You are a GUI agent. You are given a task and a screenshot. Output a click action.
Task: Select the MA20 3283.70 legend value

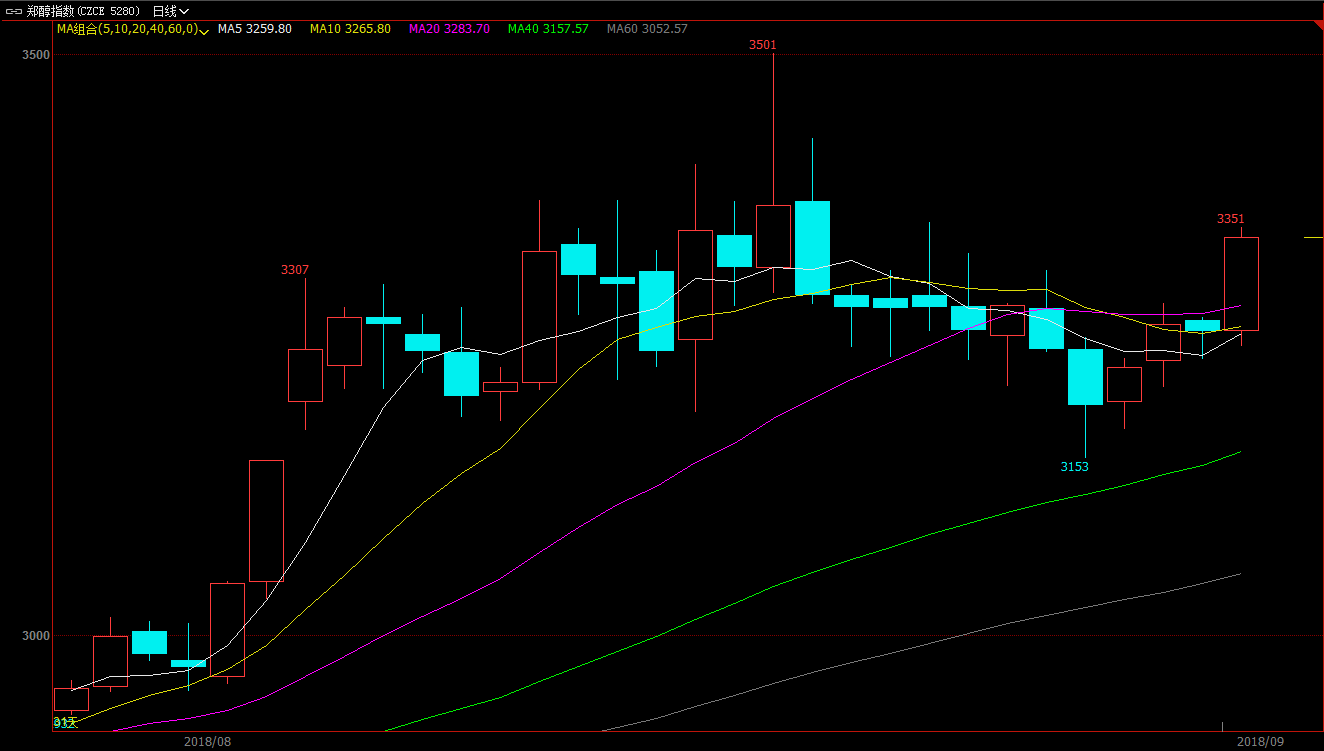tap(449, 29)
